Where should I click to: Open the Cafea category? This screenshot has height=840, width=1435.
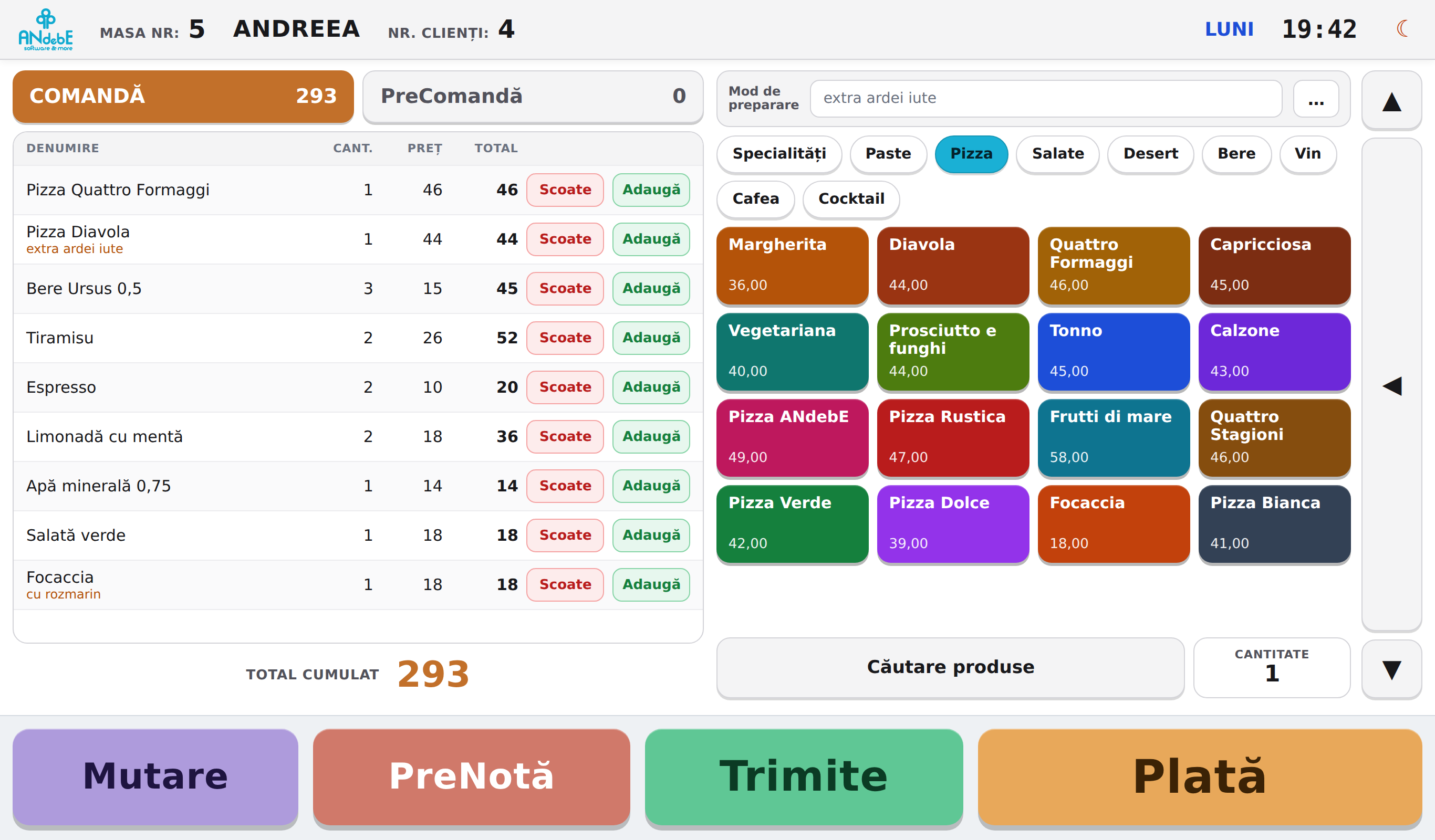tap(755, 198)
